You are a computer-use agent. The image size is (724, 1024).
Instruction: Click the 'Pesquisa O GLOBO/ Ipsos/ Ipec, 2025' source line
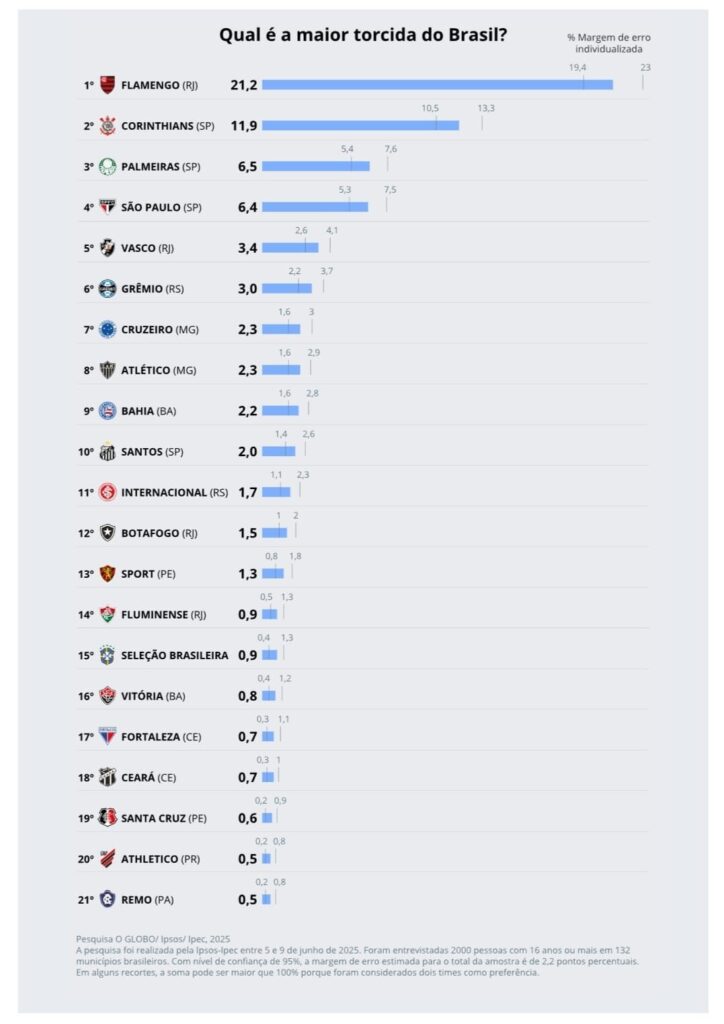153,939
